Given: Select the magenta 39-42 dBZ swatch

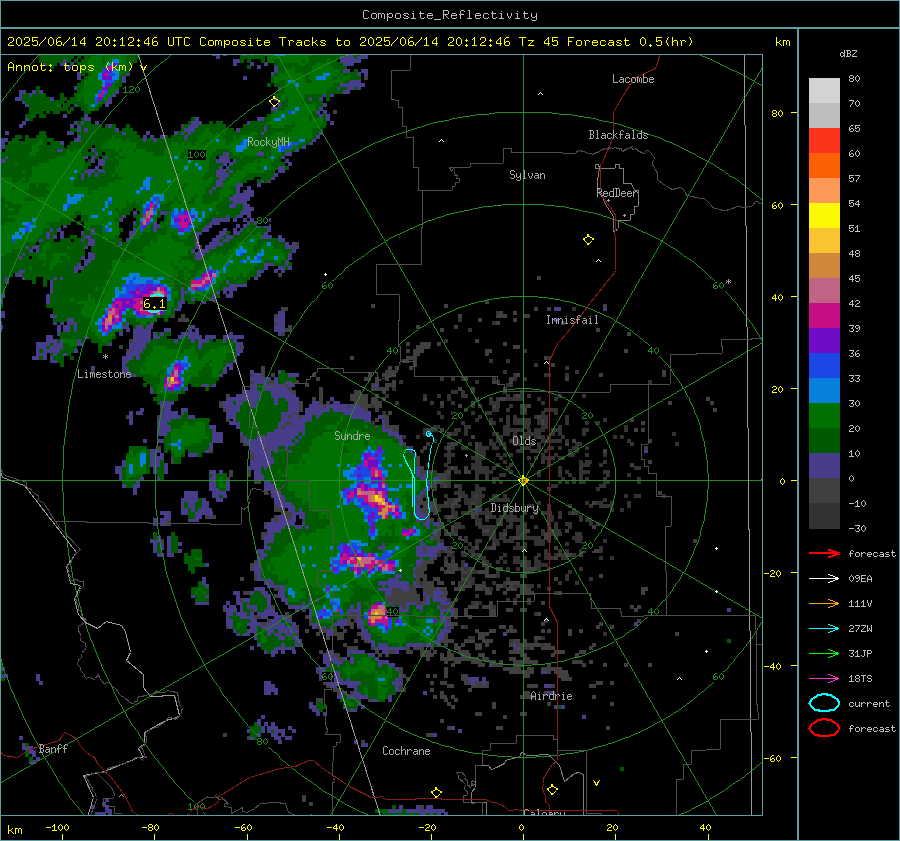Looking at the screenshot, I should [824, 316].
